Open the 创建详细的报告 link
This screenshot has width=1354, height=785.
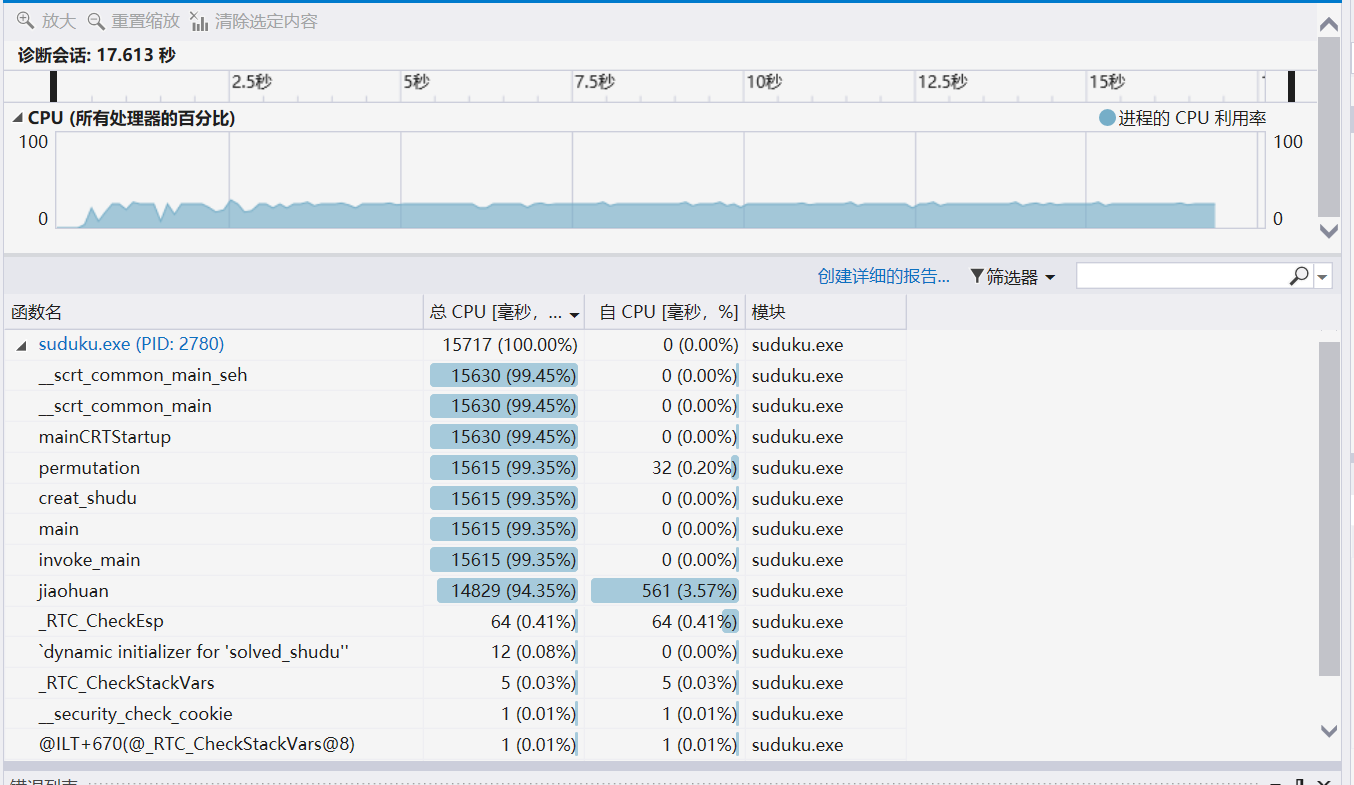[x=883, y=277]
